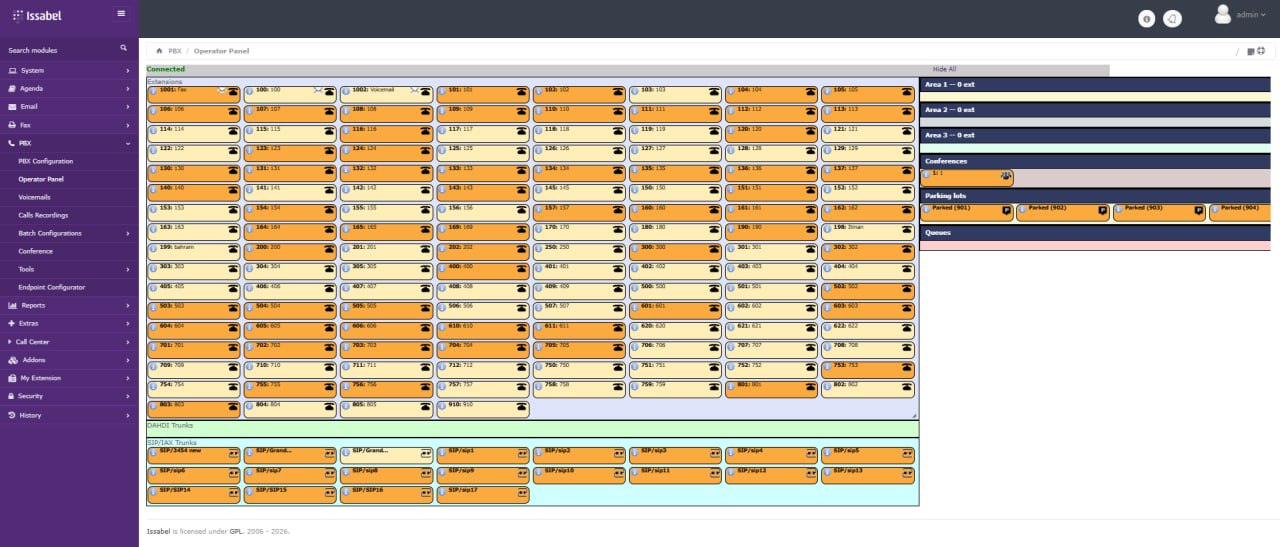This screenshot has width=1280, height=547.
Task: Open the mail envelope icon on 1001 Fax
Action: pyautogui.click(x=222, y=90)
